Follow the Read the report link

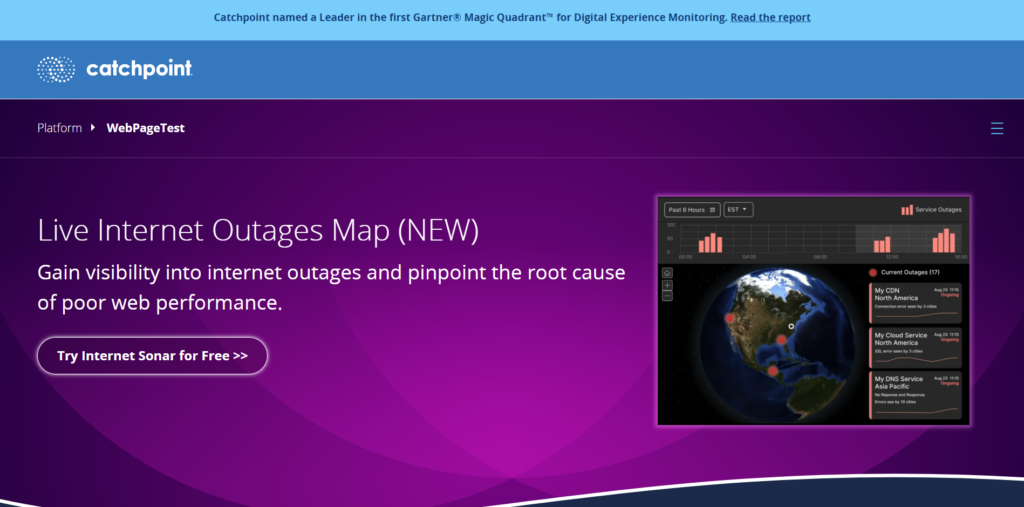(x=770, y=17)
